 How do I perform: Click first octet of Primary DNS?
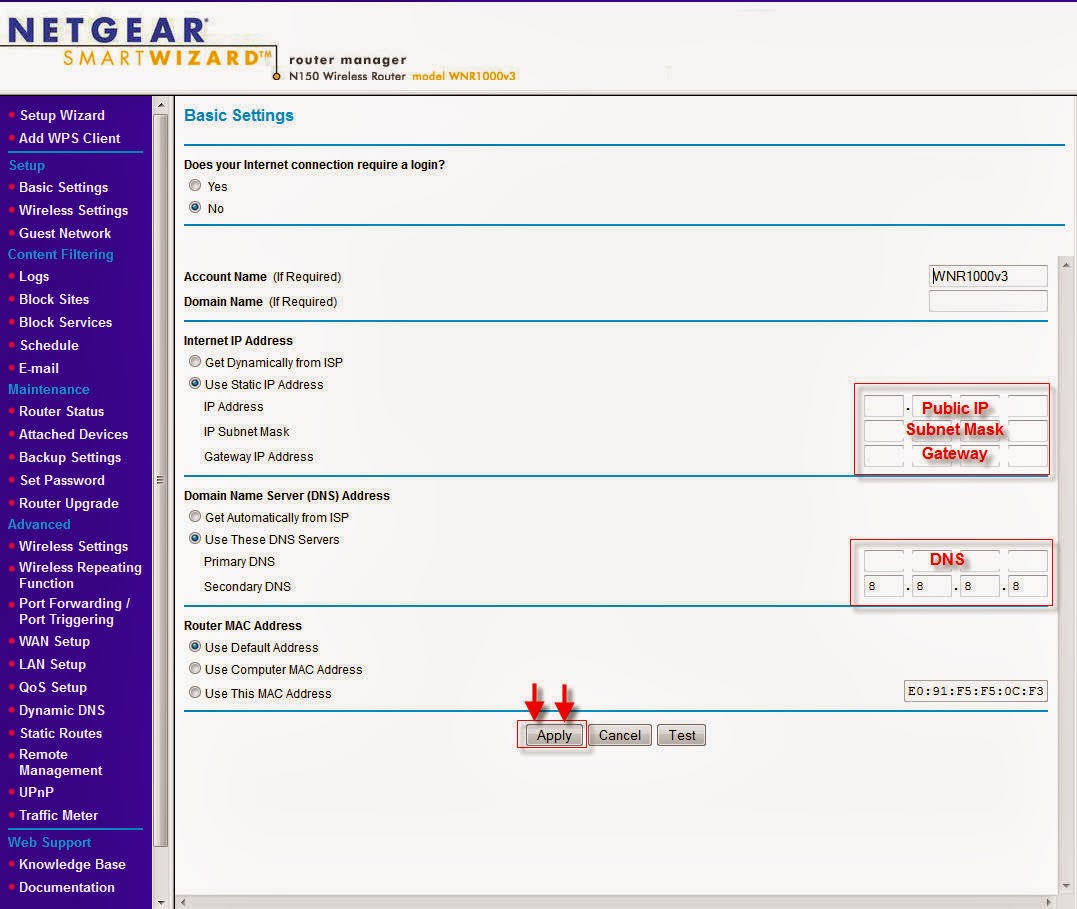(x=883, y=561)
